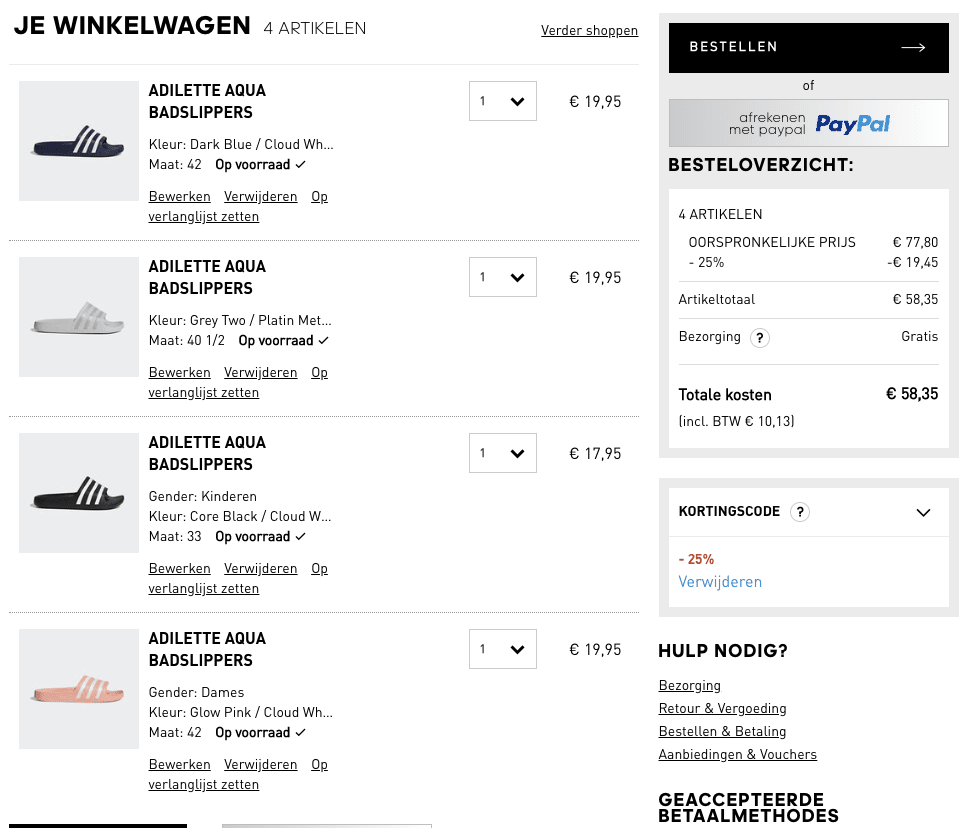Open the black kids Adilette slipper image
The image size is (960, 828).
[79, 493]
